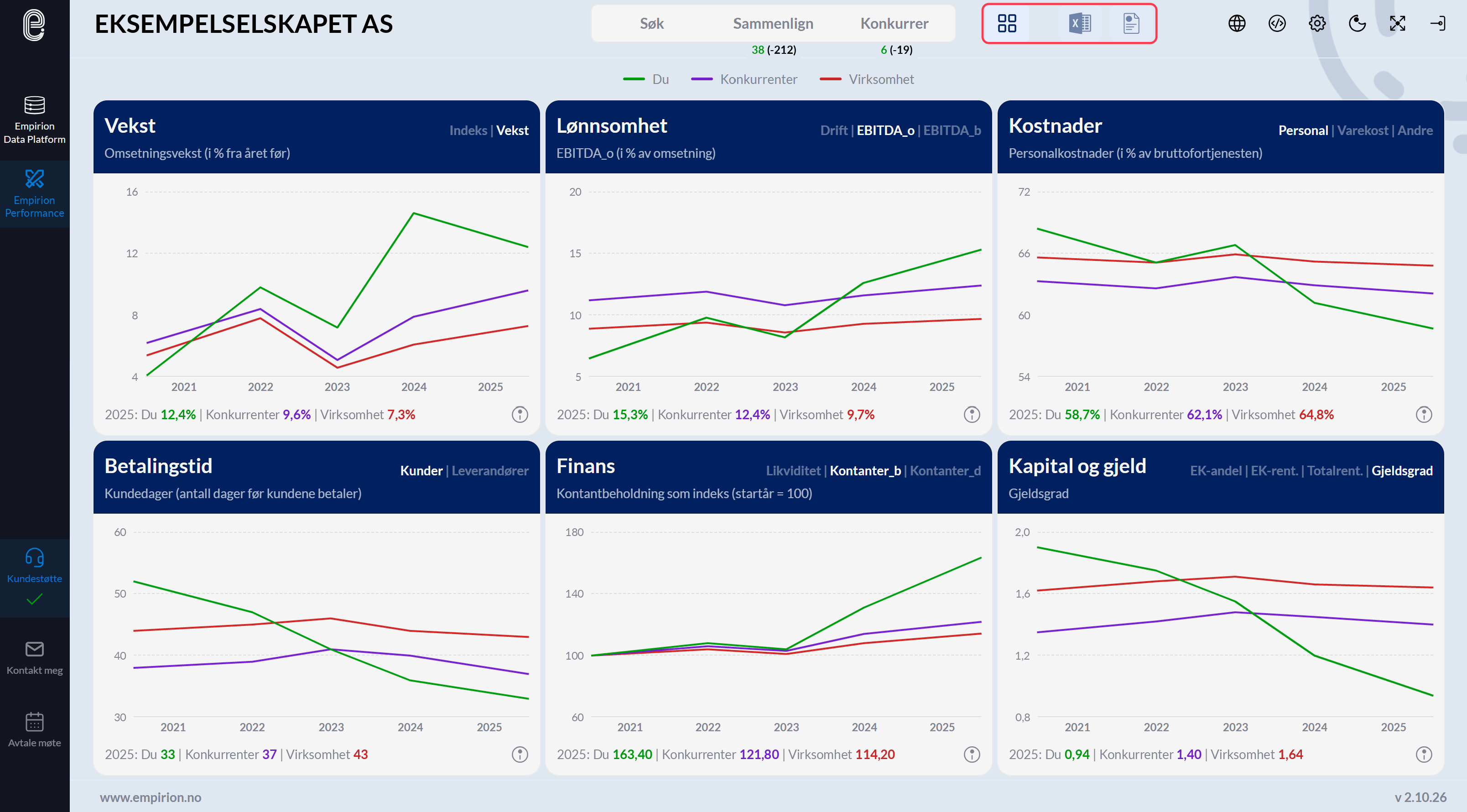Click the v 2.10.26 version text
The height and width of the screenshot is (812, 1467).
pos(1420,797)
